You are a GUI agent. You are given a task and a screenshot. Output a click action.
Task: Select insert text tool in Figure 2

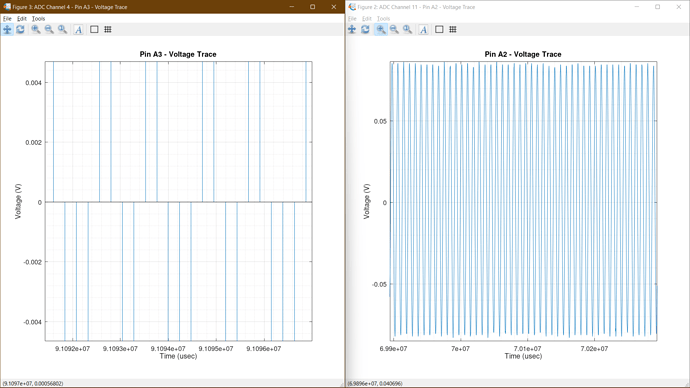[423, 29]
